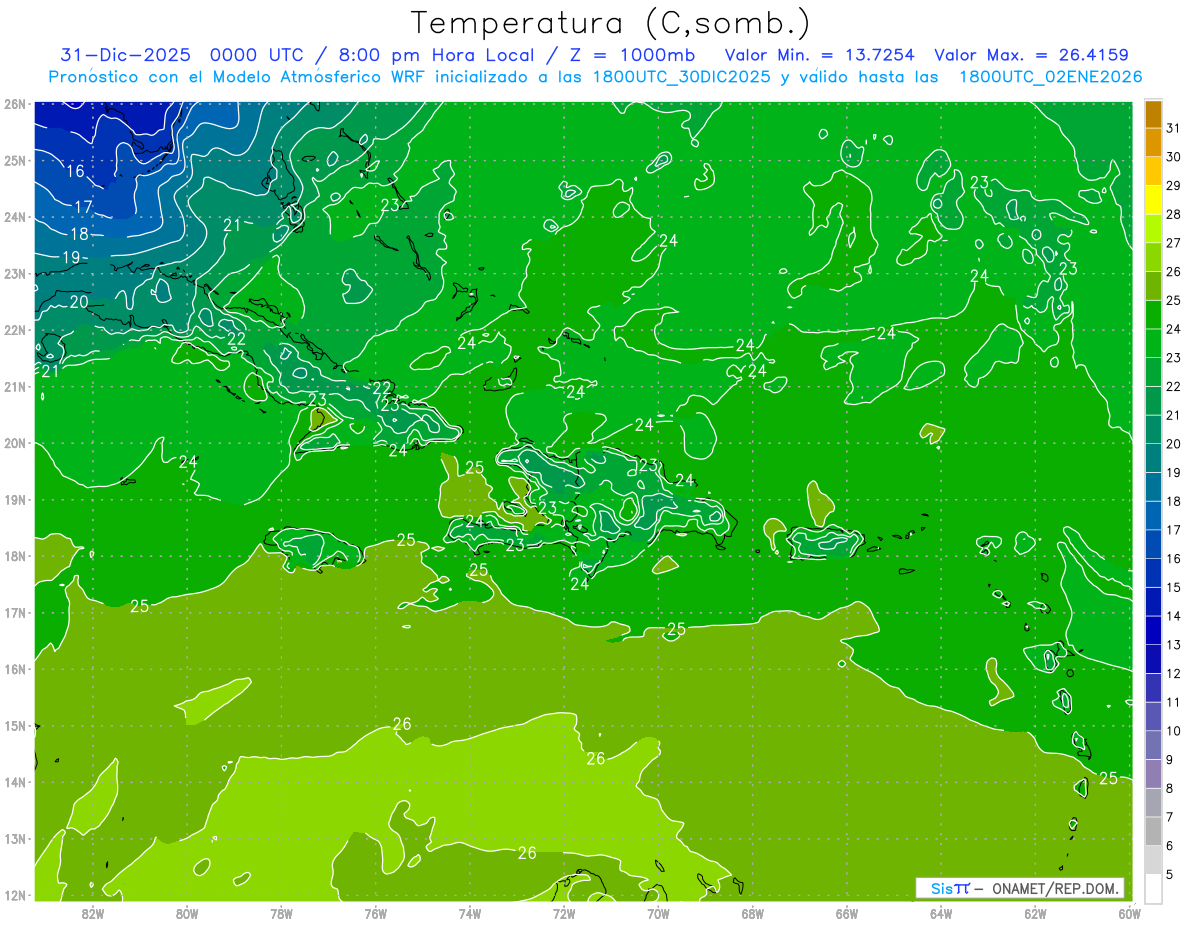This screenshot has width=1200, height=927.
Task: Click the initialization stamp "1800UTC_30DIC2025"
Action: click(681, 77)
